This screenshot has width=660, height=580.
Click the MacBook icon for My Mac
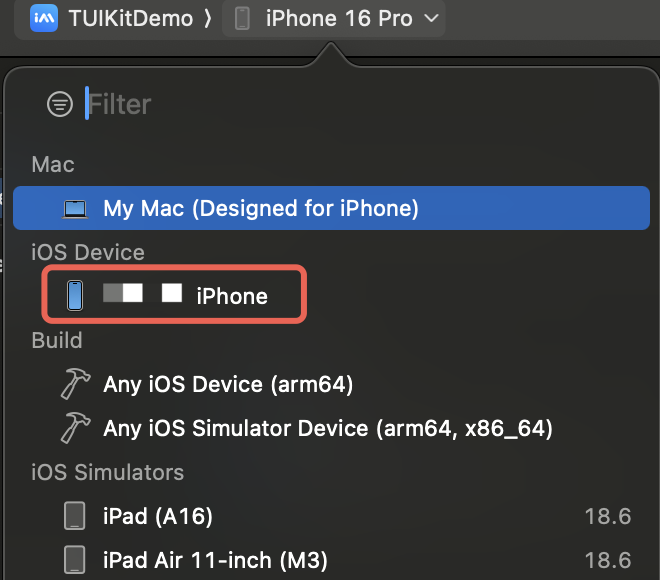tap(75, 209)
